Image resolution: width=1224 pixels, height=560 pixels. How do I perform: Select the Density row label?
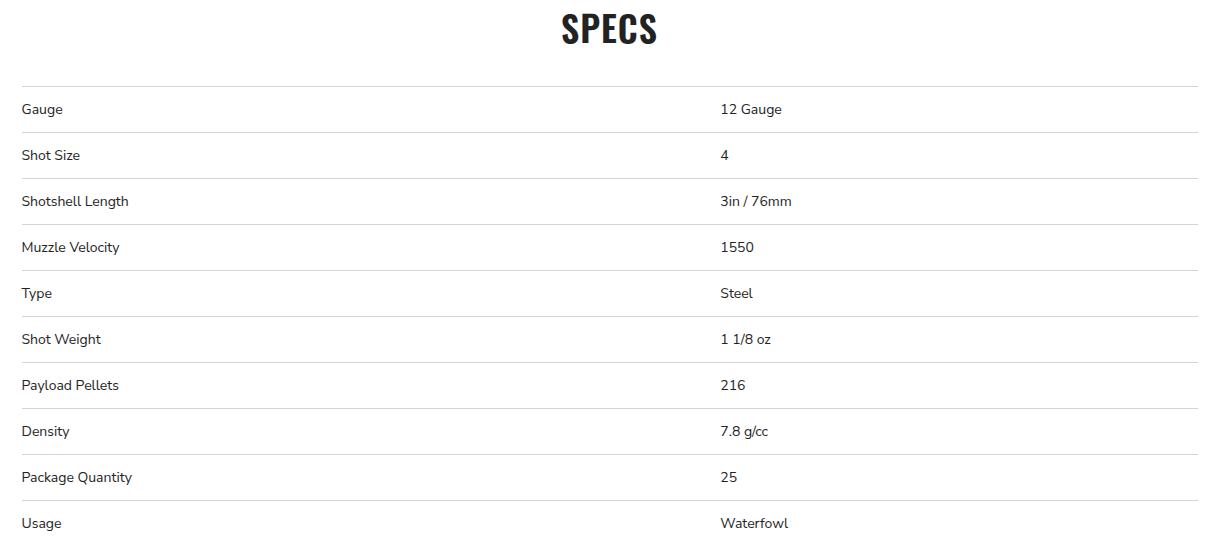click(x=46, y=432)
